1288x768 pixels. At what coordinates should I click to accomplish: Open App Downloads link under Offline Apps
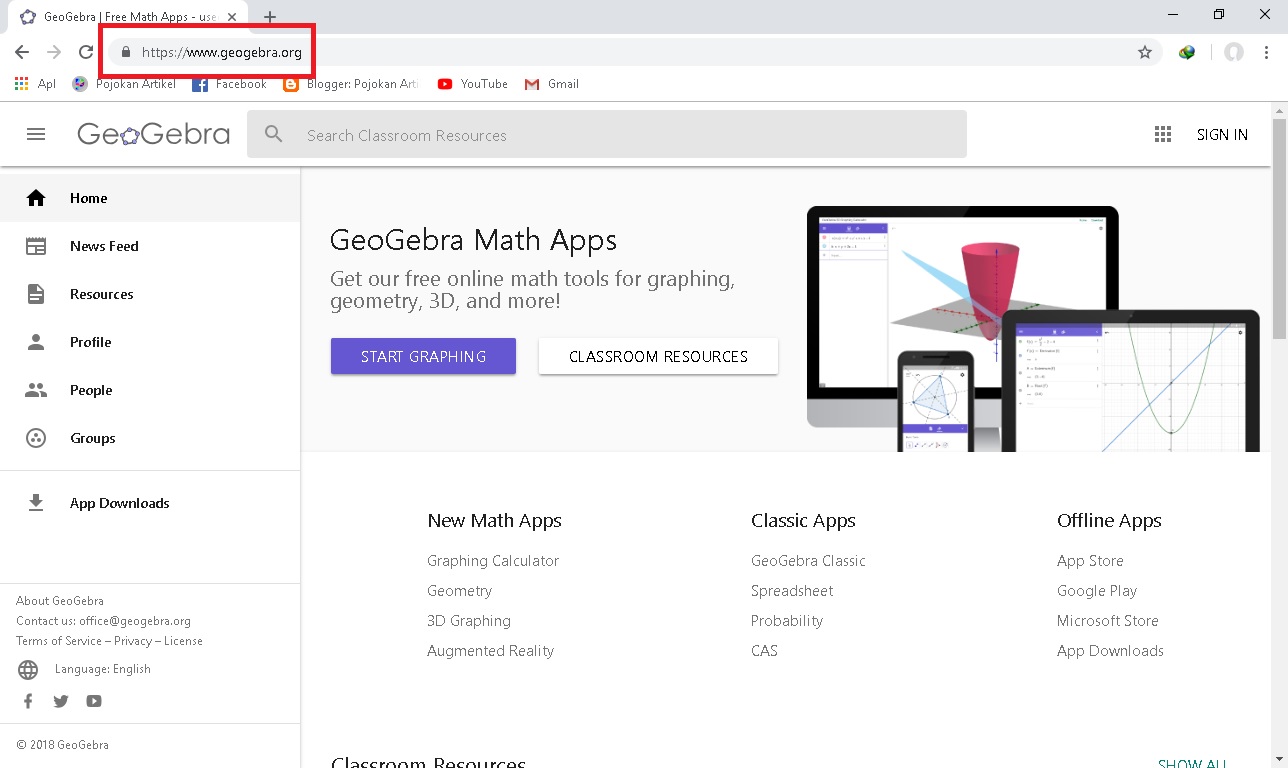pos(1110,651)
